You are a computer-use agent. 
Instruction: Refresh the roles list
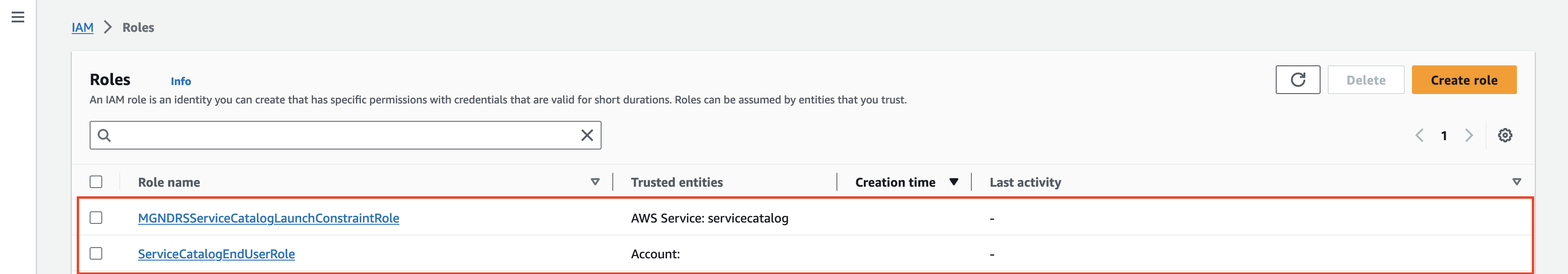(x=1298, y=80)
